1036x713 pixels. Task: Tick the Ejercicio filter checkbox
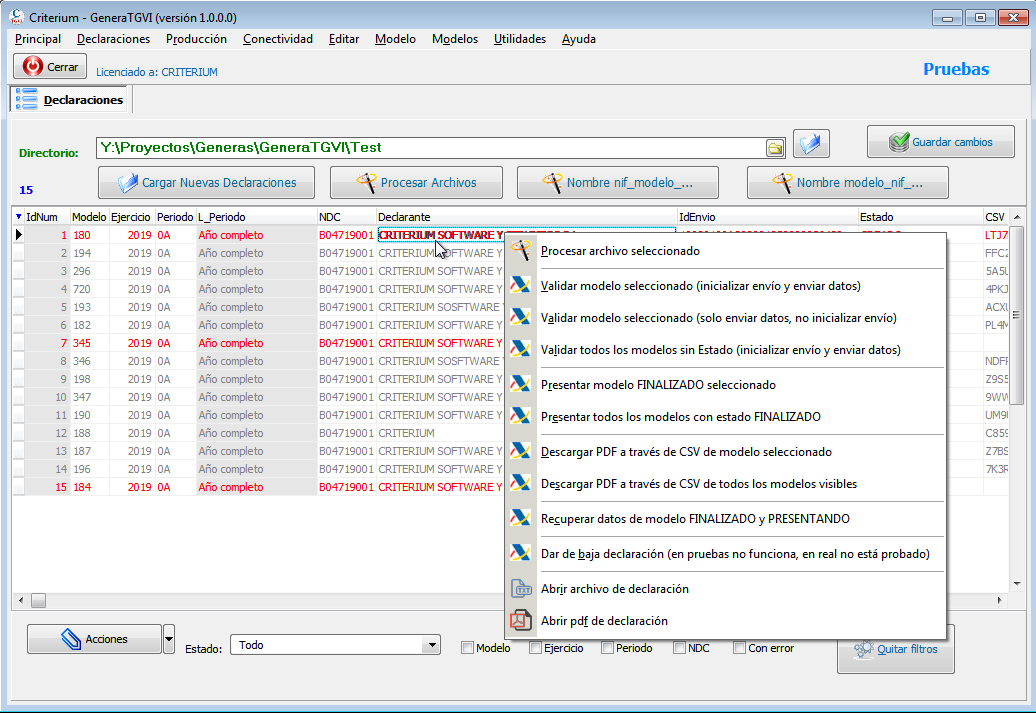click(x=536, y=648)
